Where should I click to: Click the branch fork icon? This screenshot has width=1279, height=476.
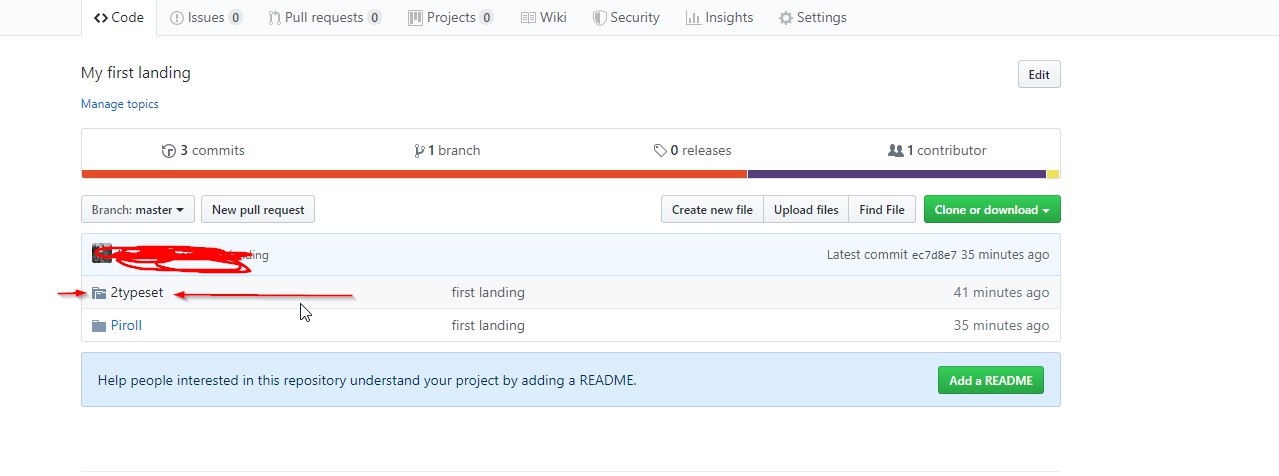tap(419, 151)
